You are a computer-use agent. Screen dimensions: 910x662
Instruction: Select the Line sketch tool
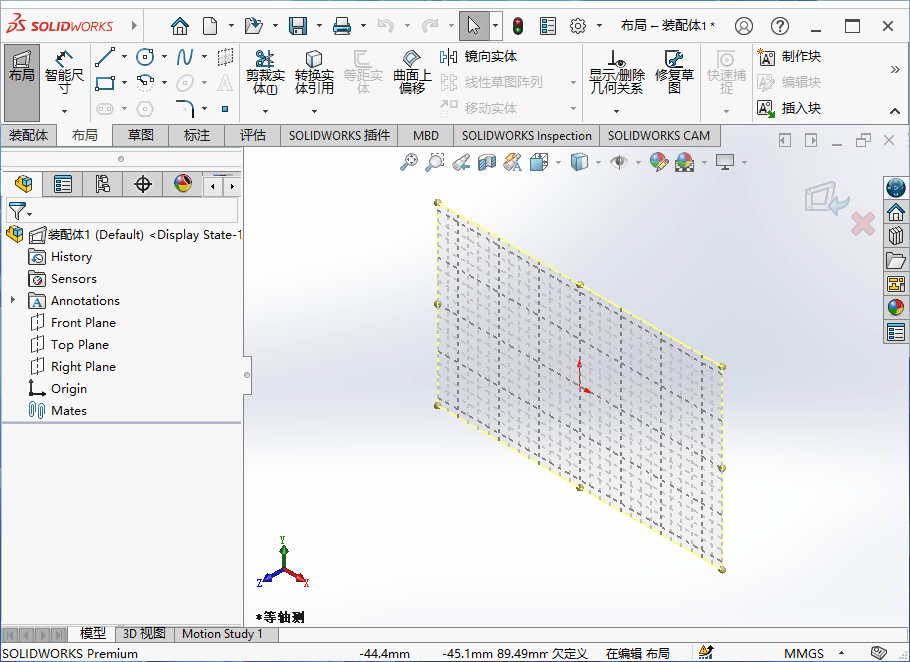pos(105,57)
